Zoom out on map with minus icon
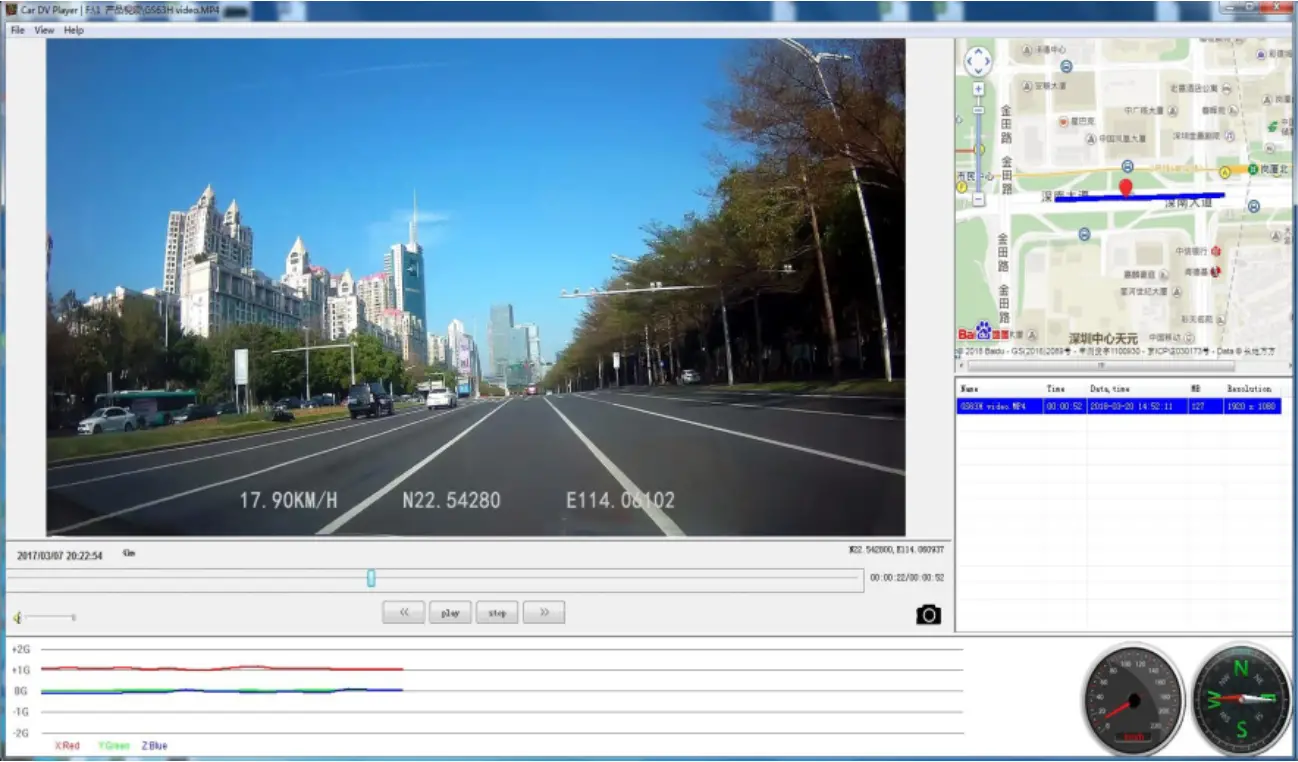The width and height of the screenshot is (1298, 762). click(978, 196)
